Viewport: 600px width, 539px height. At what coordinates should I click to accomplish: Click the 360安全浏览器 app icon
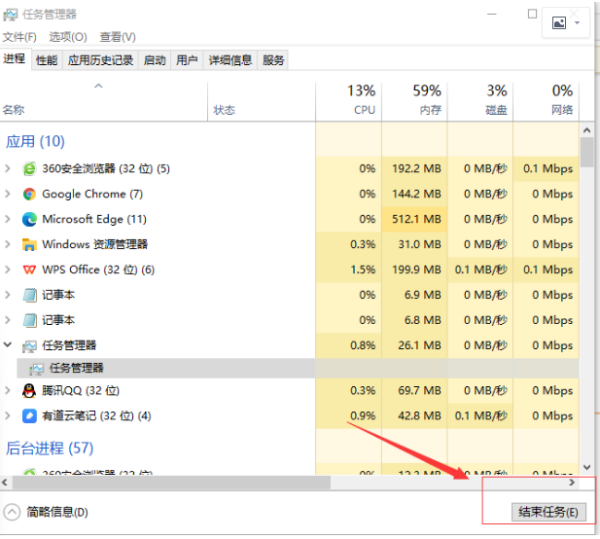[29, 168]
